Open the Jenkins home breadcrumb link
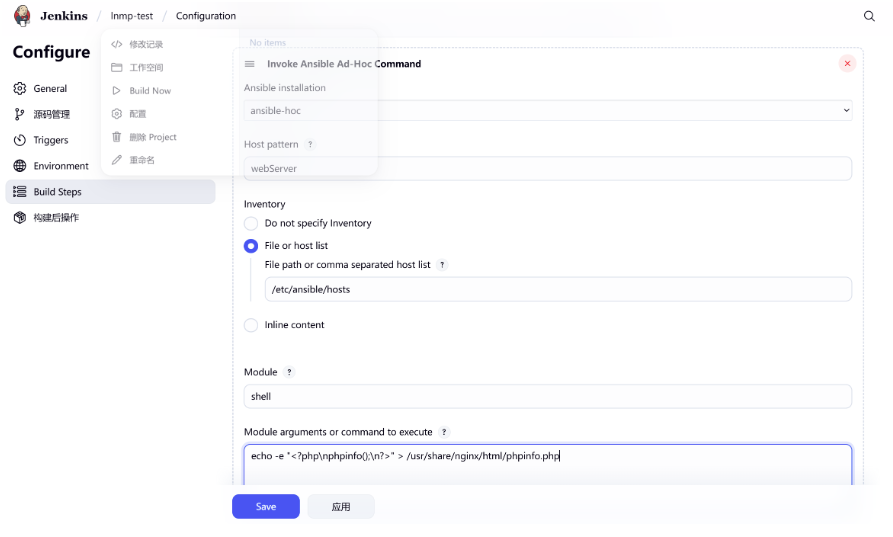 [x=64, y=16]
